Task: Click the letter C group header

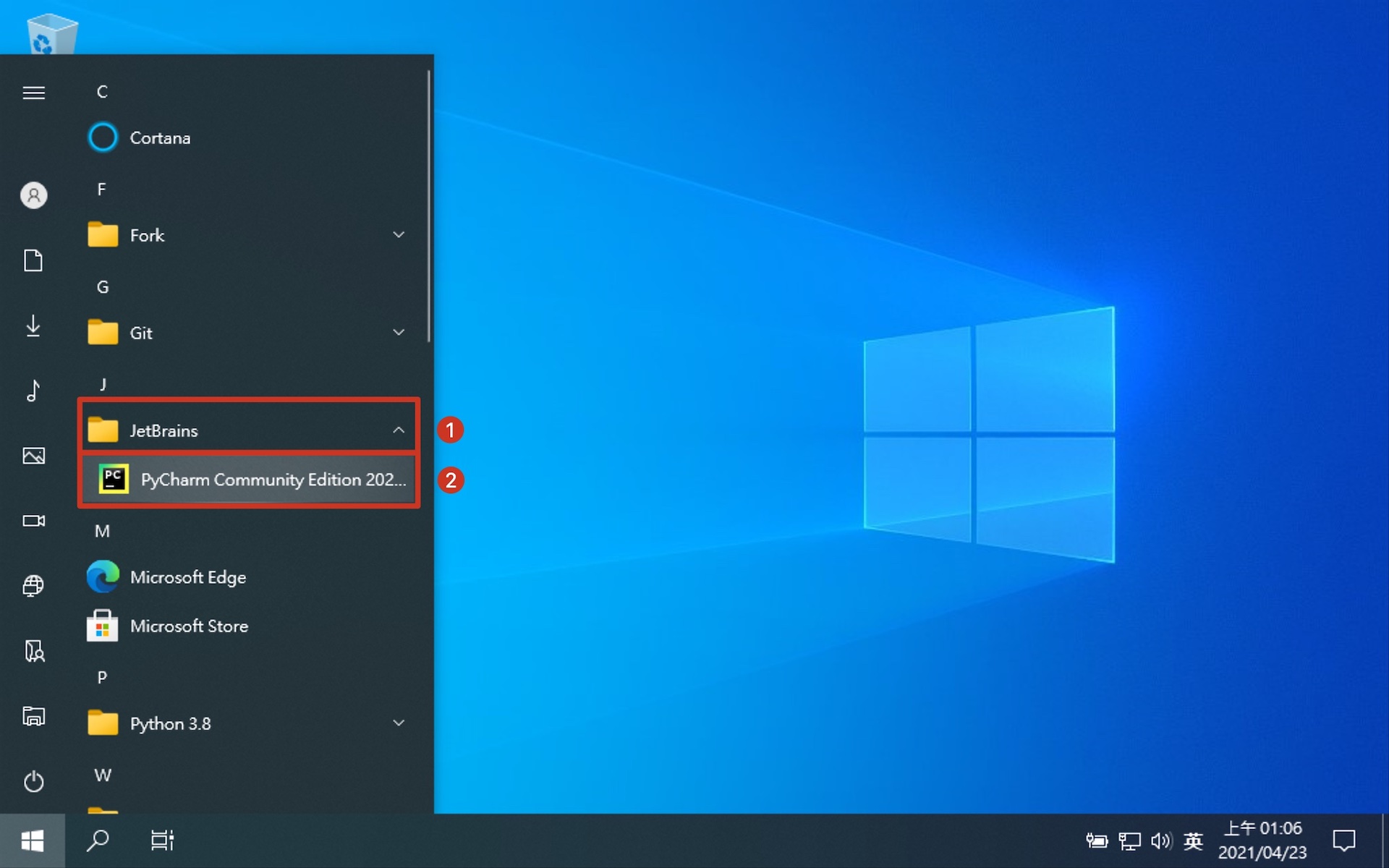Action: tap(102, 92)
